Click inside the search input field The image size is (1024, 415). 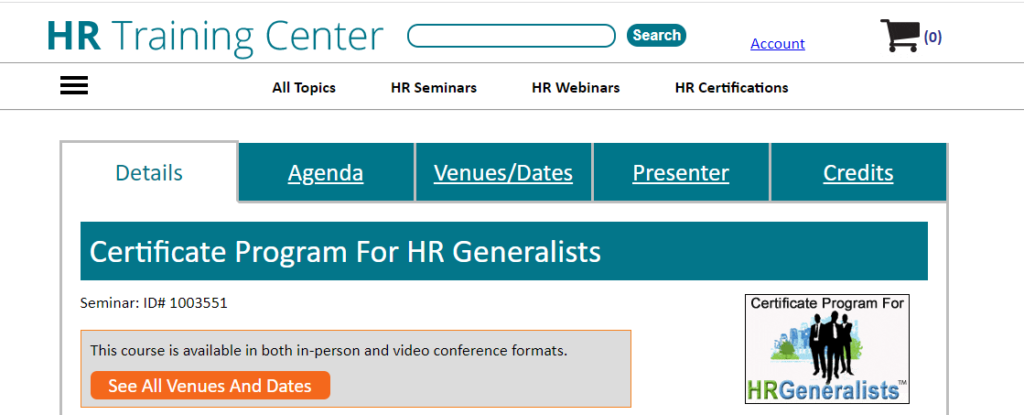[511, 36]
